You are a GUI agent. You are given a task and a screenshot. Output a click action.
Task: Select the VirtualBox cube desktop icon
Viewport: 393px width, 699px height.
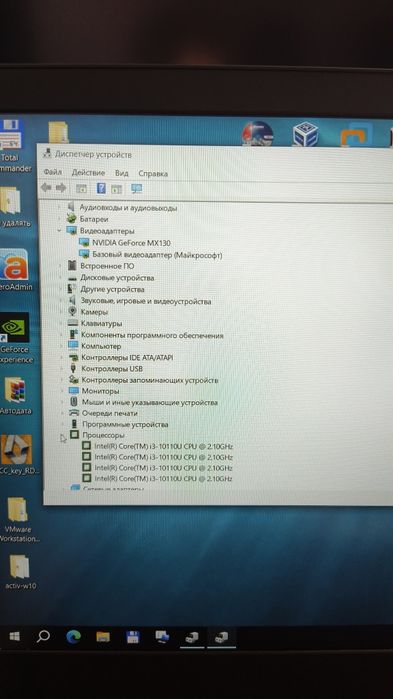click(x=306, y=133)
